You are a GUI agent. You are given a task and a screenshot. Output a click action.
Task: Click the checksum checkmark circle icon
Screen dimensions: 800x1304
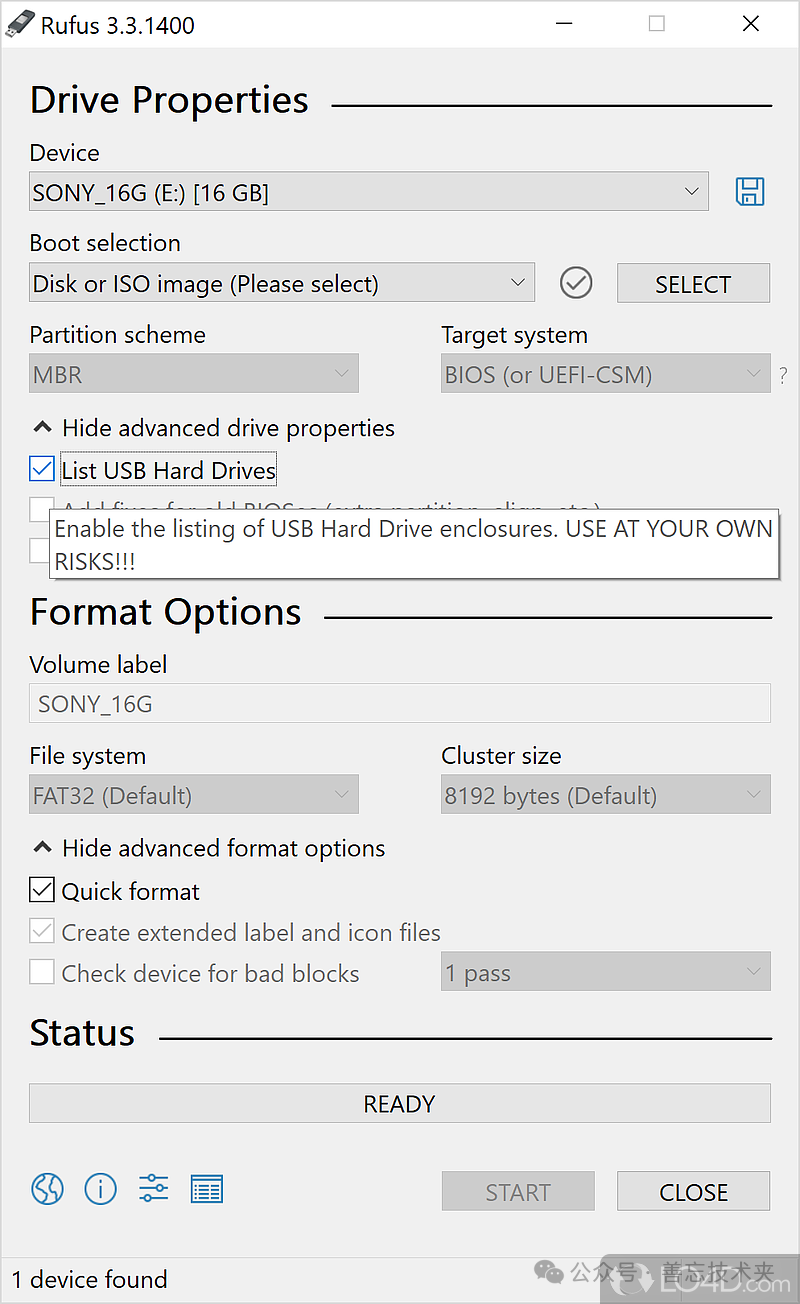pyautogui.click(x=576, y=284)
